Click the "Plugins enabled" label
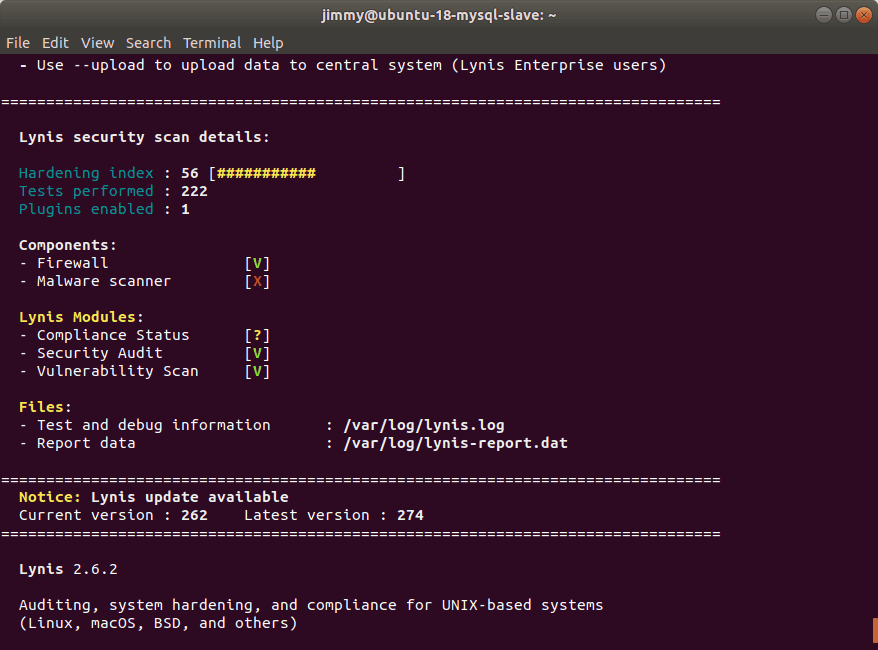The image size is (878, 650). click(x=86, y=209)
